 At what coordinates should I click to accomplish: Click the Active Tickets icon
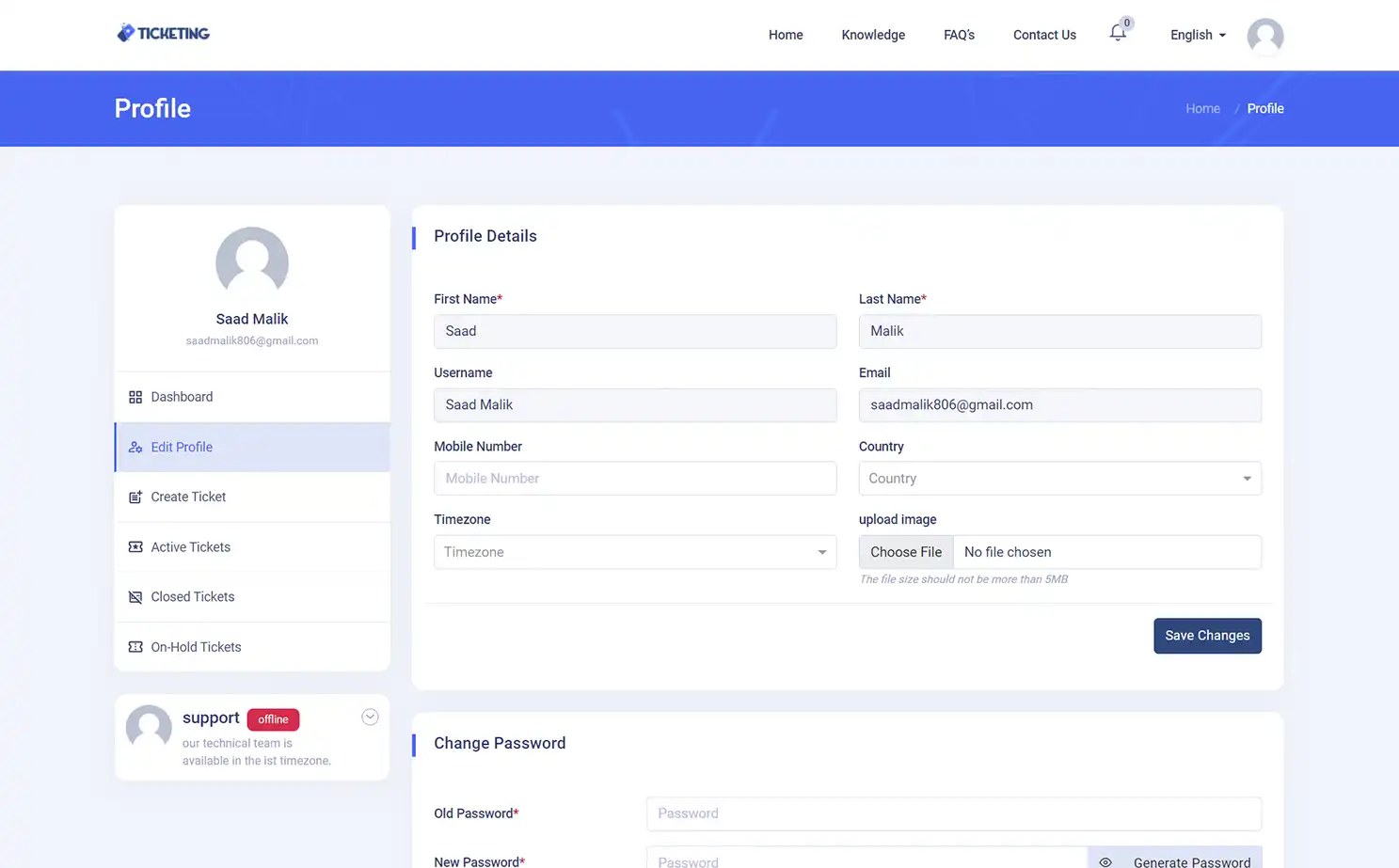pos(134,546)
